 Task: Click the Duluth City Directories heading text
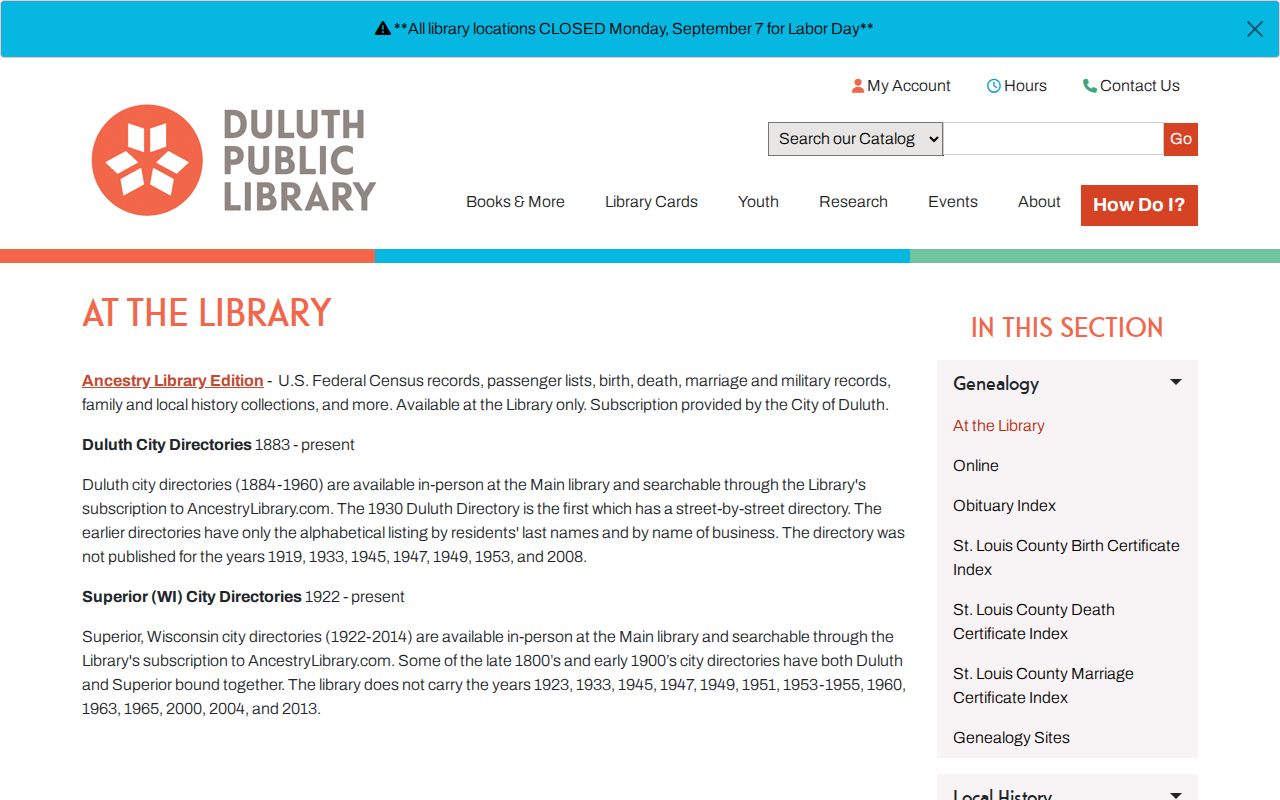167,445
